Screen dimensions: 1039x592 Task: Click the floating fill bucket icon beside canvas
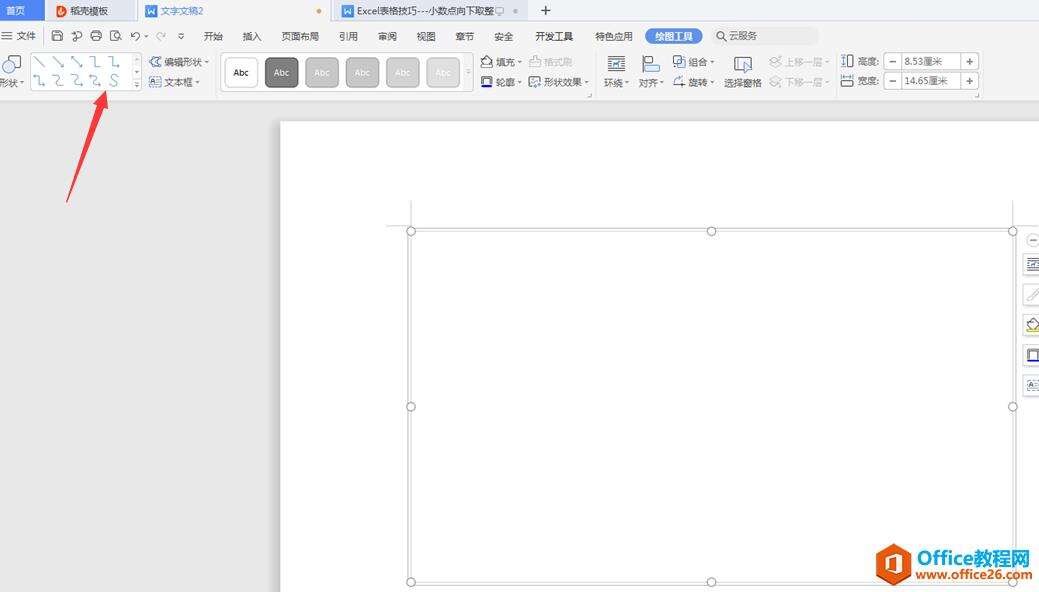click(x=1031, y=325)
